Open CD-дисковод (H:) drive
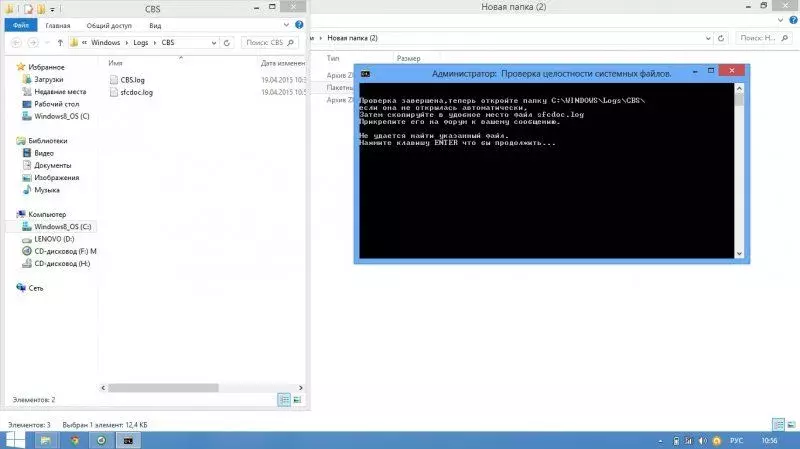 click(62, 263)
